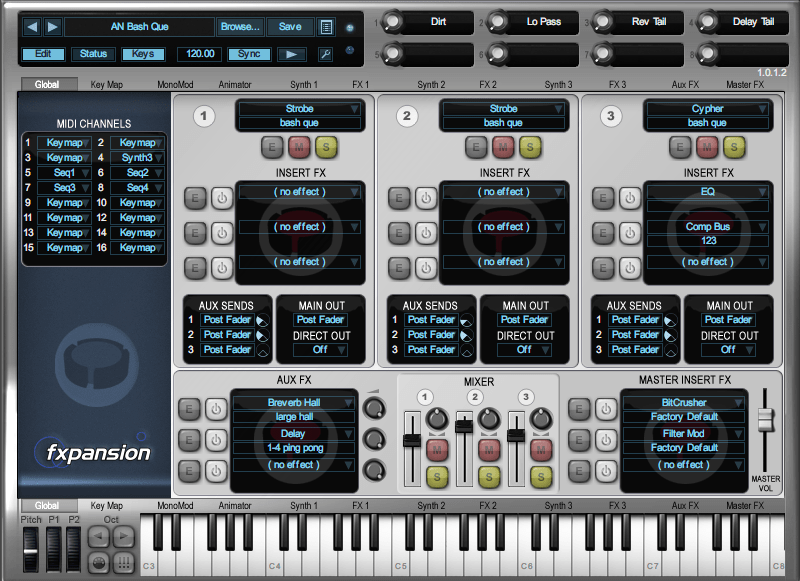800x581 pixels.
Task: Open the editor for BitCrusher master insert
Action: click(x=580, y=408)
